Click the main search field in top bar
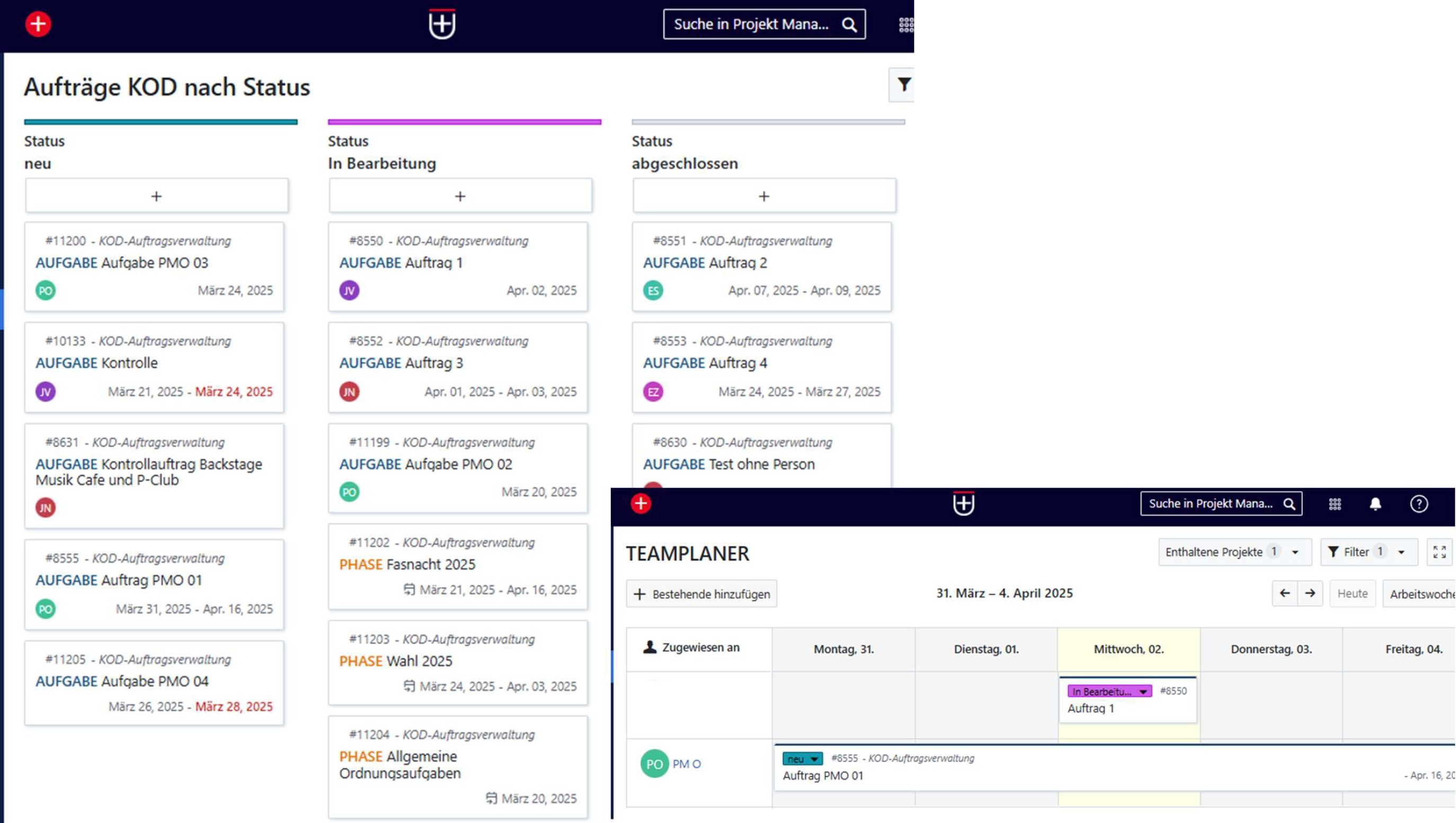This screenshot has height=823, width=1456. pyautogui.click(x=764, y=24)
